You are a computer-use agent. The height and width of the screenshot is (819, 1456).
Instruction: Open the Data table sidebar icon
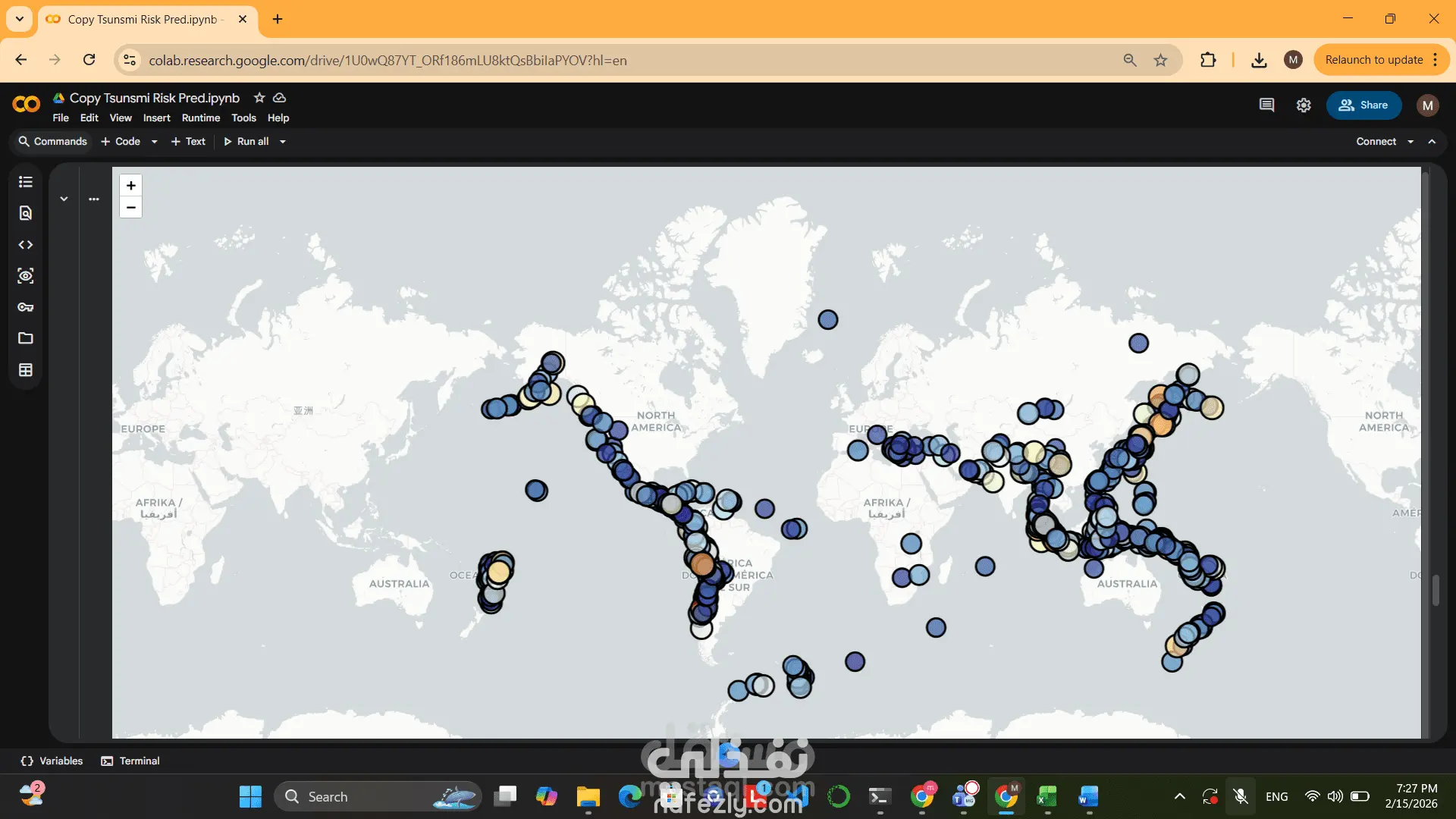click(x=26, y=370)
